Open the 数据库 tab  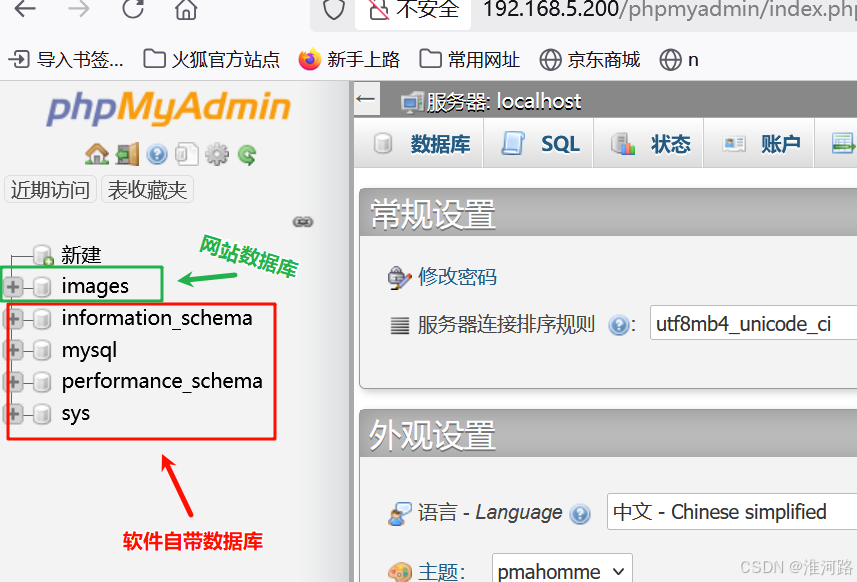pyautogui.click(x=420, y=144)
